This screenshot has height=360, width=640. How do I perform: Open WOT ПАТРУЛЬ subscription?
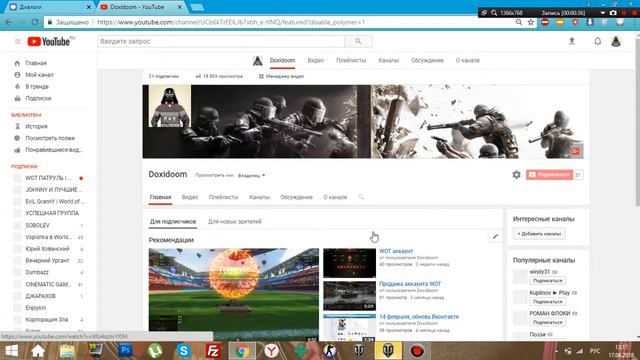(x=49, y=178)
